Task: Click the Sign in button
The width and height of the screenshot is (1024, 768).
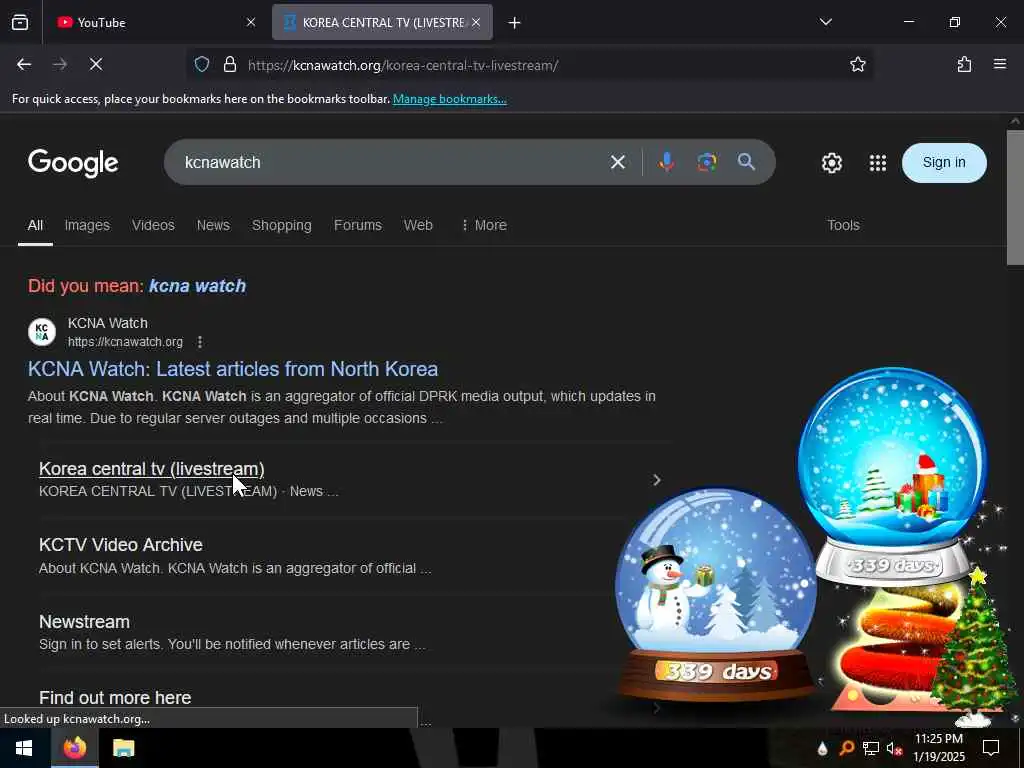Action: pos(944,163)
